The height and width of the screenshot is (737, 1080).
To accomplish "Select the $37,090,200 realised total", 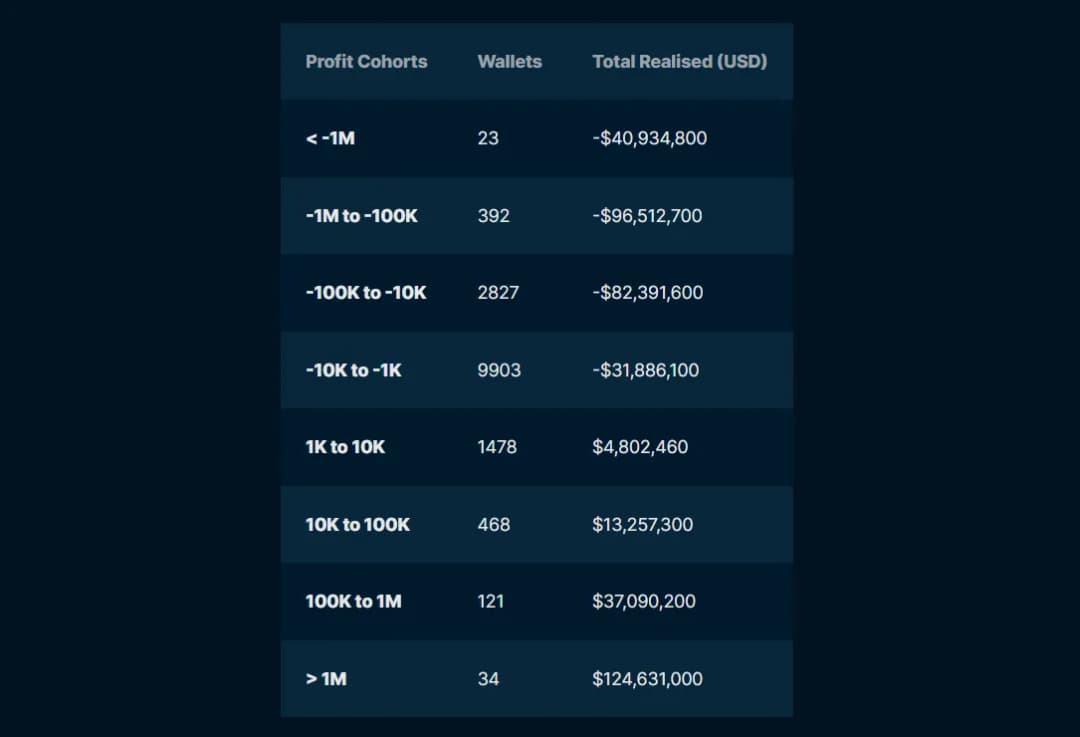I will coord(644,601).
